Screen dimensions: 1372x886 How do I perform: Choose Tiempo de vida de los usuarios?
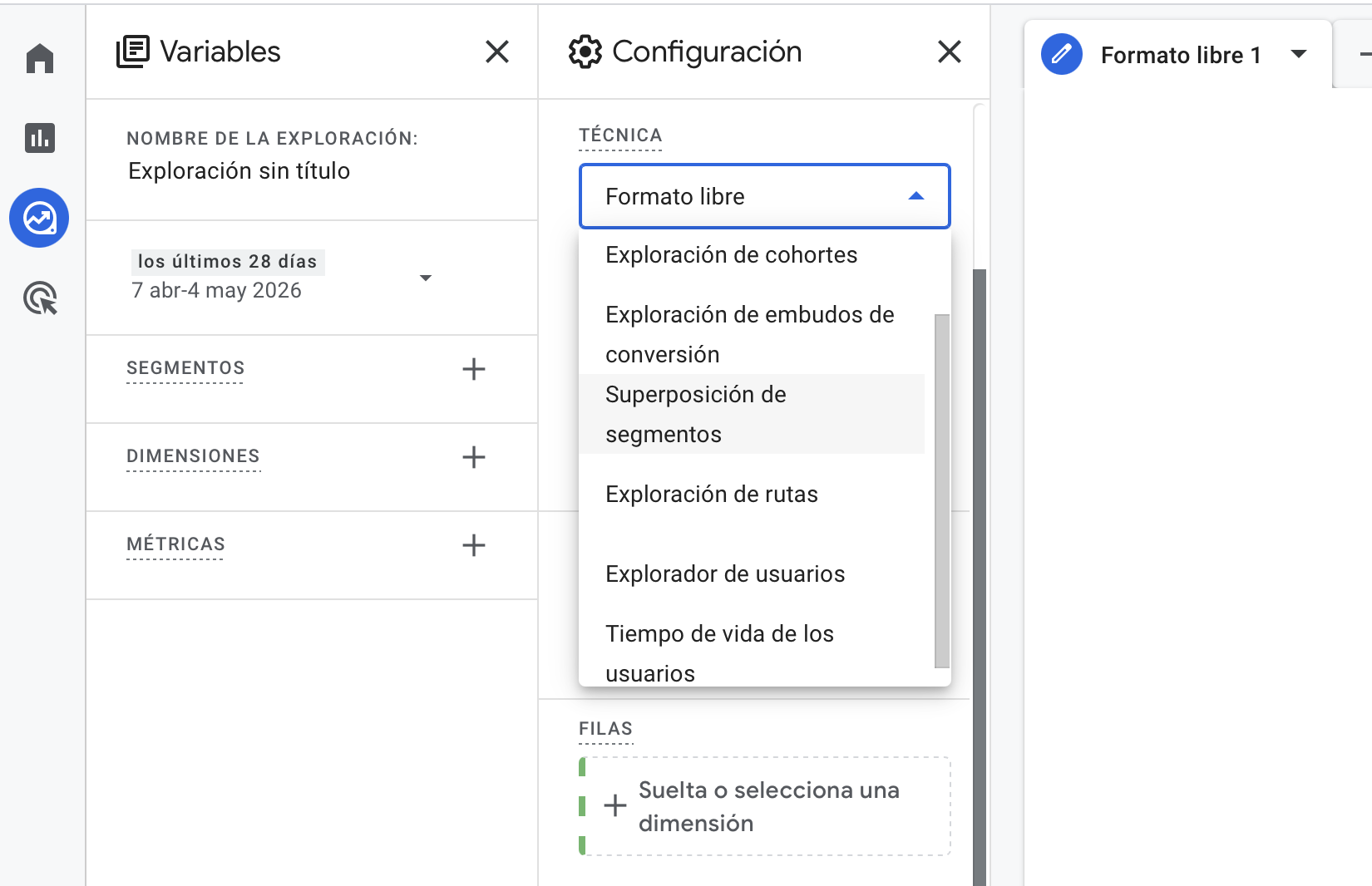coord(752,653)
